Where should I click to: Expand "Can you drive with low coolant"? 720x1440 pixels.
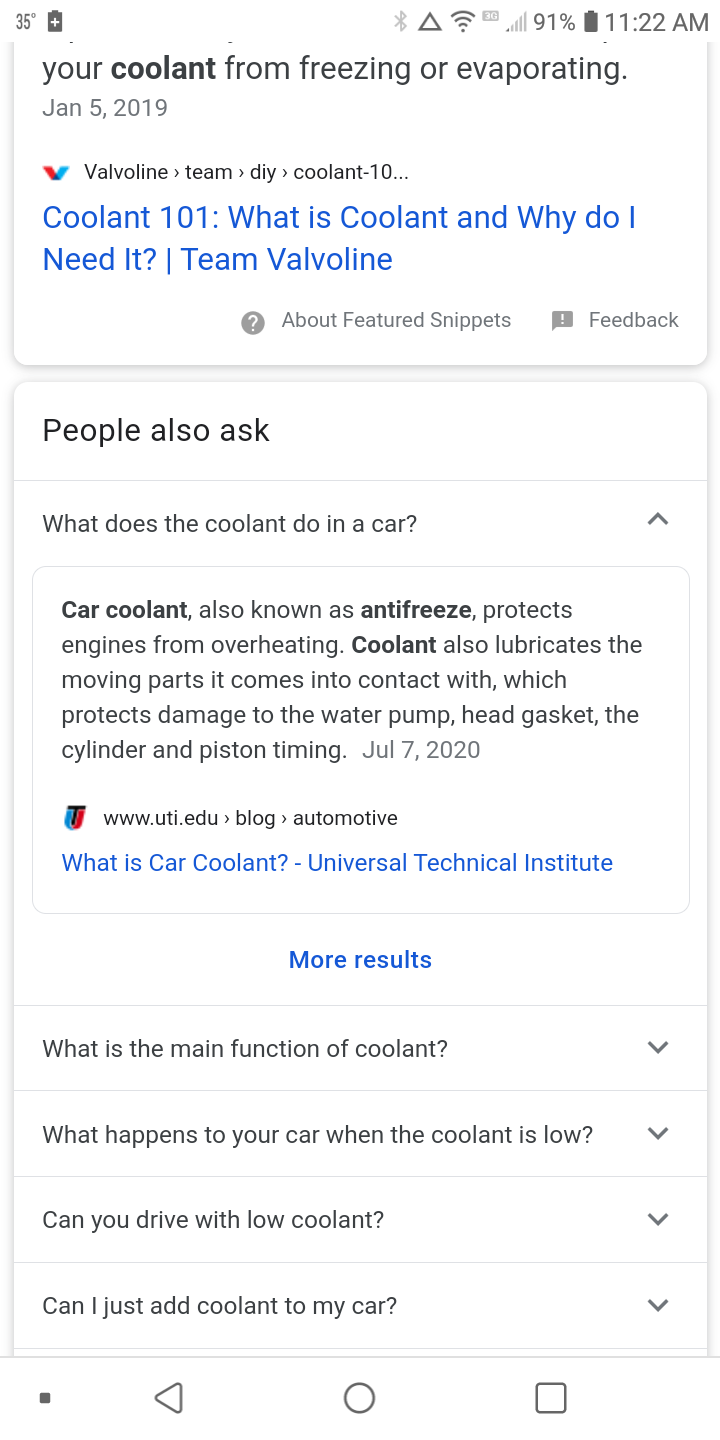[x=657, y=1220]
